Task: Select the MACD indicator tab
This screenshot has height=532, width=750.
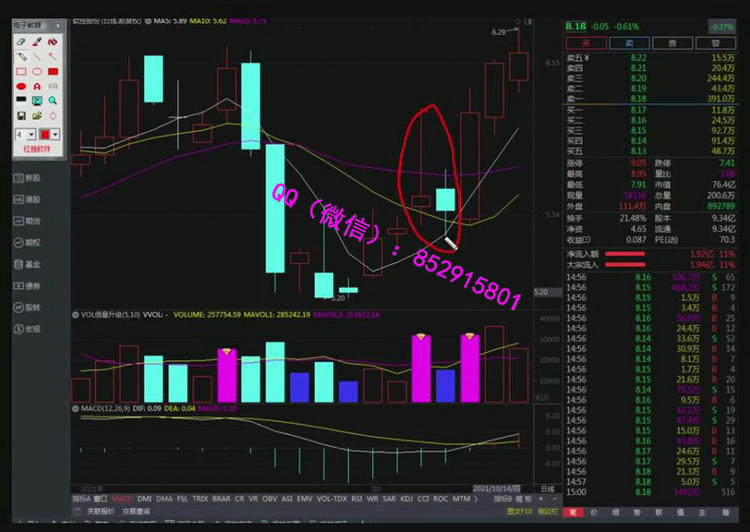Action: pyautogui.click(x=122, y=498)
